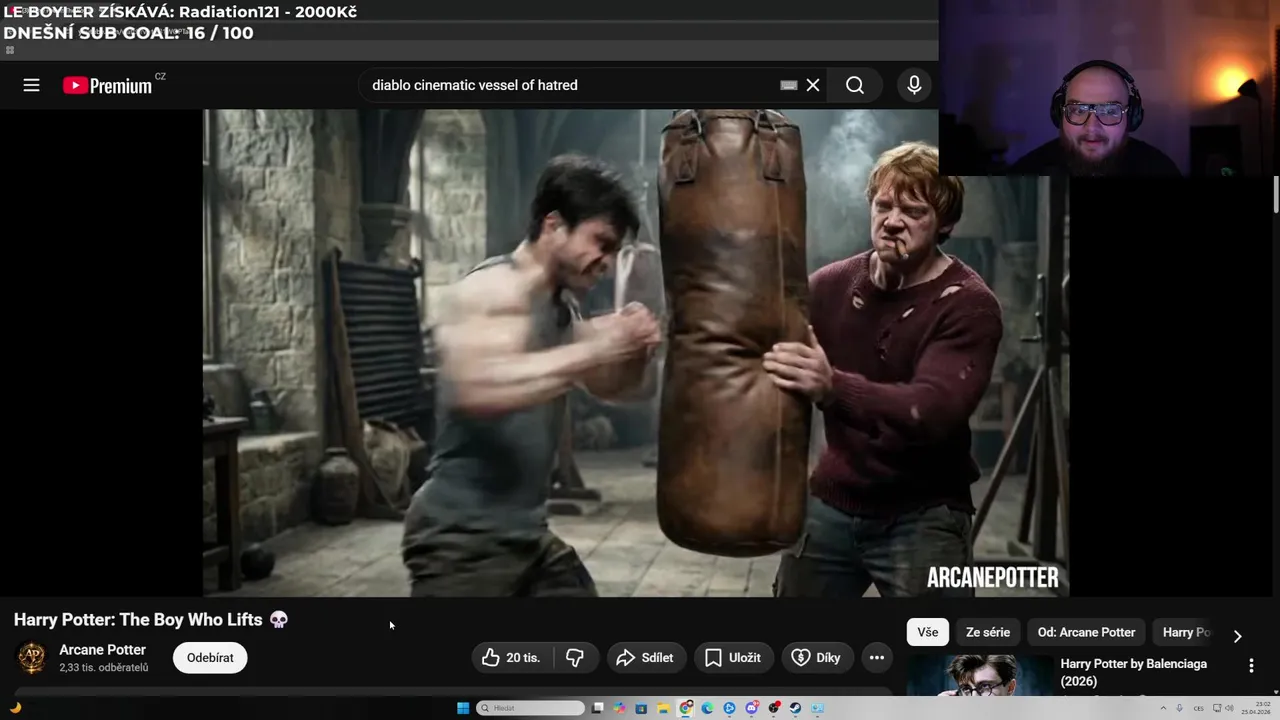Dislike the video with the thumbs down

point(575,657)
